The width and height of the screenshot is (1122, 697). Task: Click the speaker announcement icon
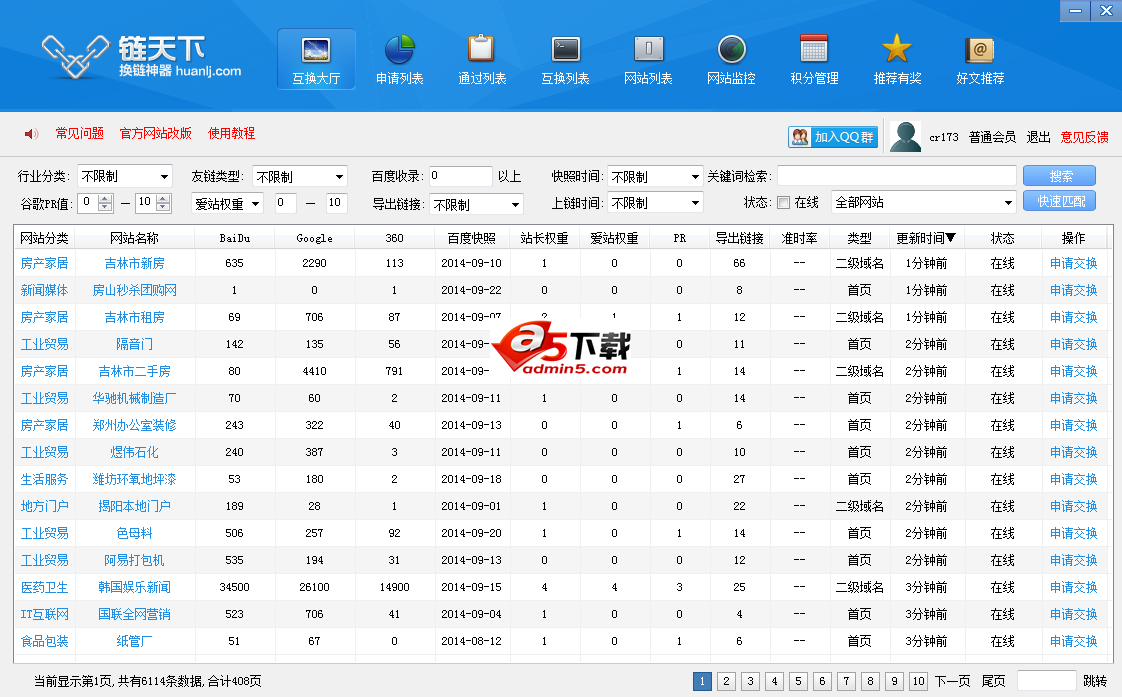(31, 134)
